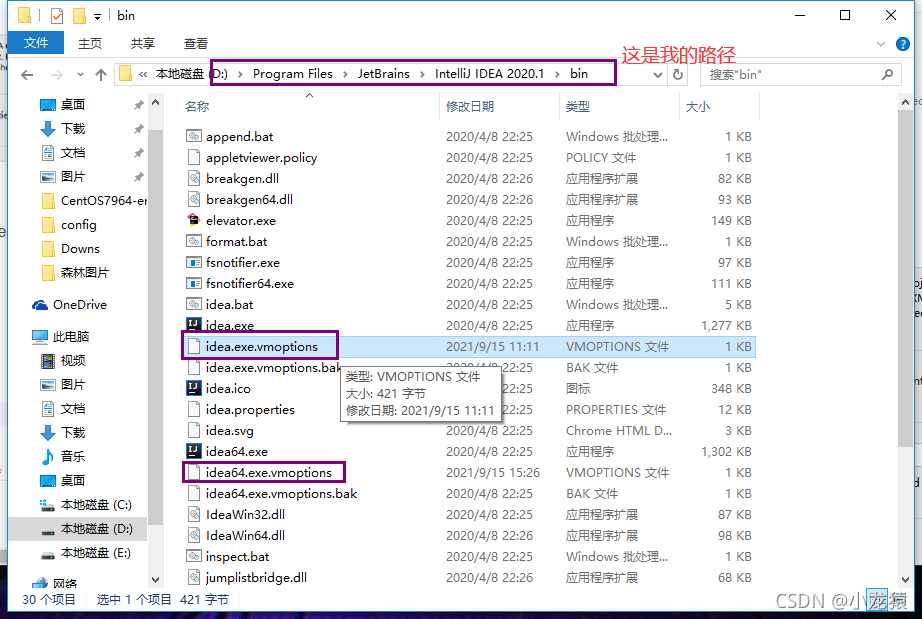Select the IdeaWin32.dll file icon
The image size is (922, 619).
click(193, 514)
